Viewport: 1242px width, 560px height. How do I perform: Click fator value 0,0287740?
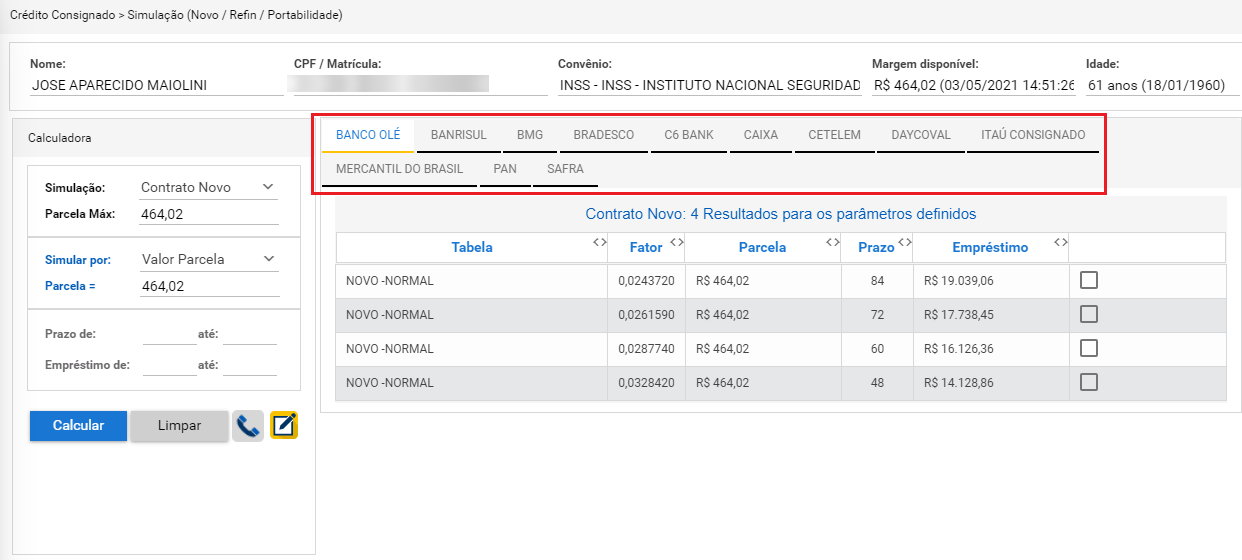point(646,349)
